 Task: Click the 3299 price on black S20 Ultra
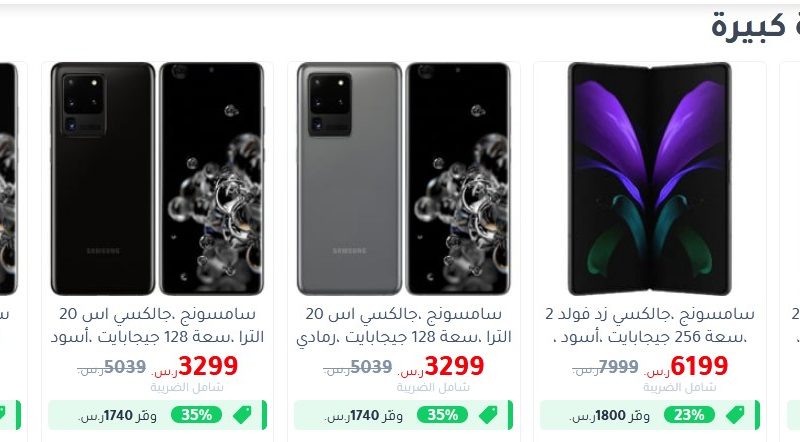208,366
